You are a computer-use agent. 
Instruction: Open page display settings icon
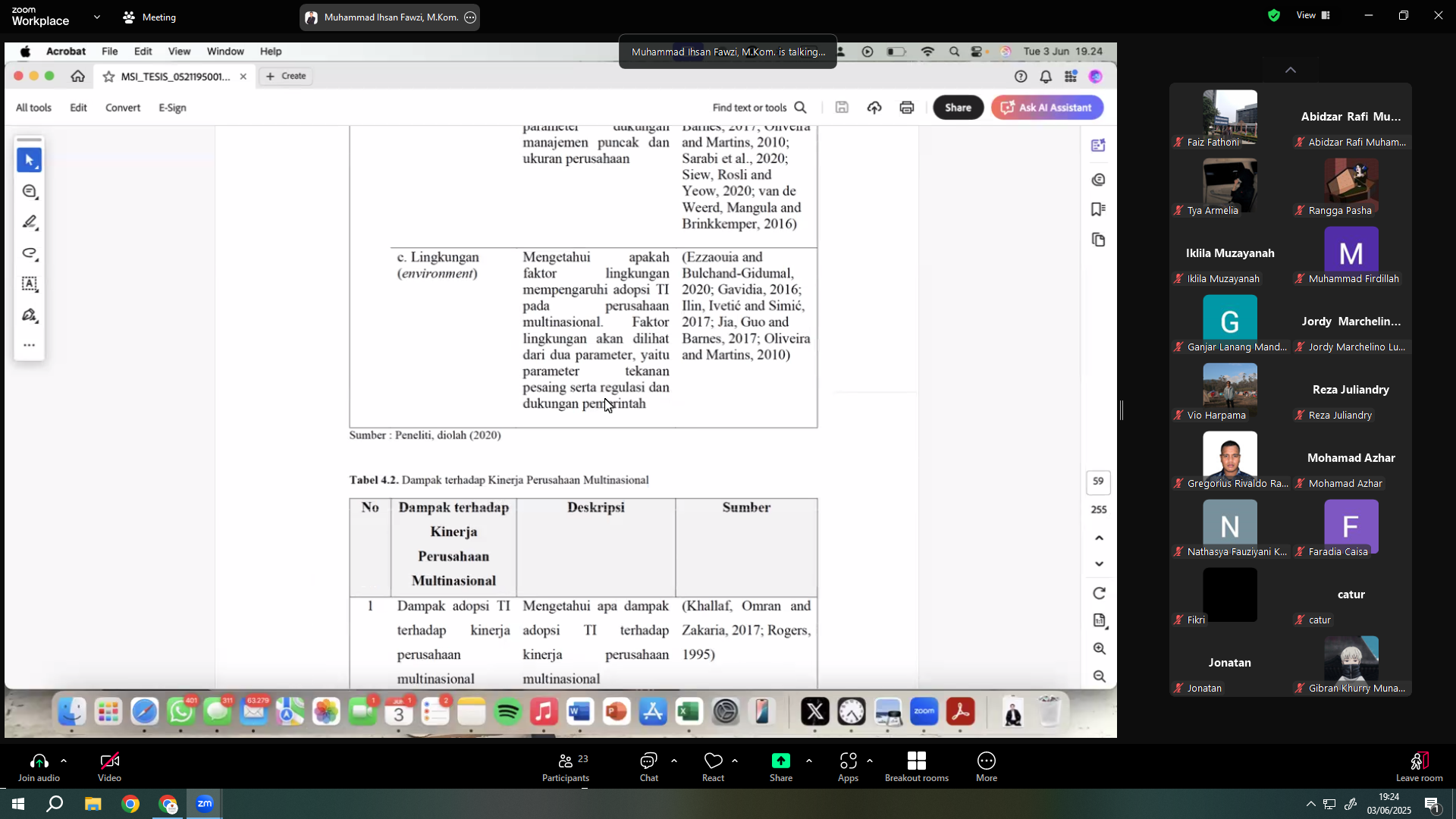[1099, 621]
